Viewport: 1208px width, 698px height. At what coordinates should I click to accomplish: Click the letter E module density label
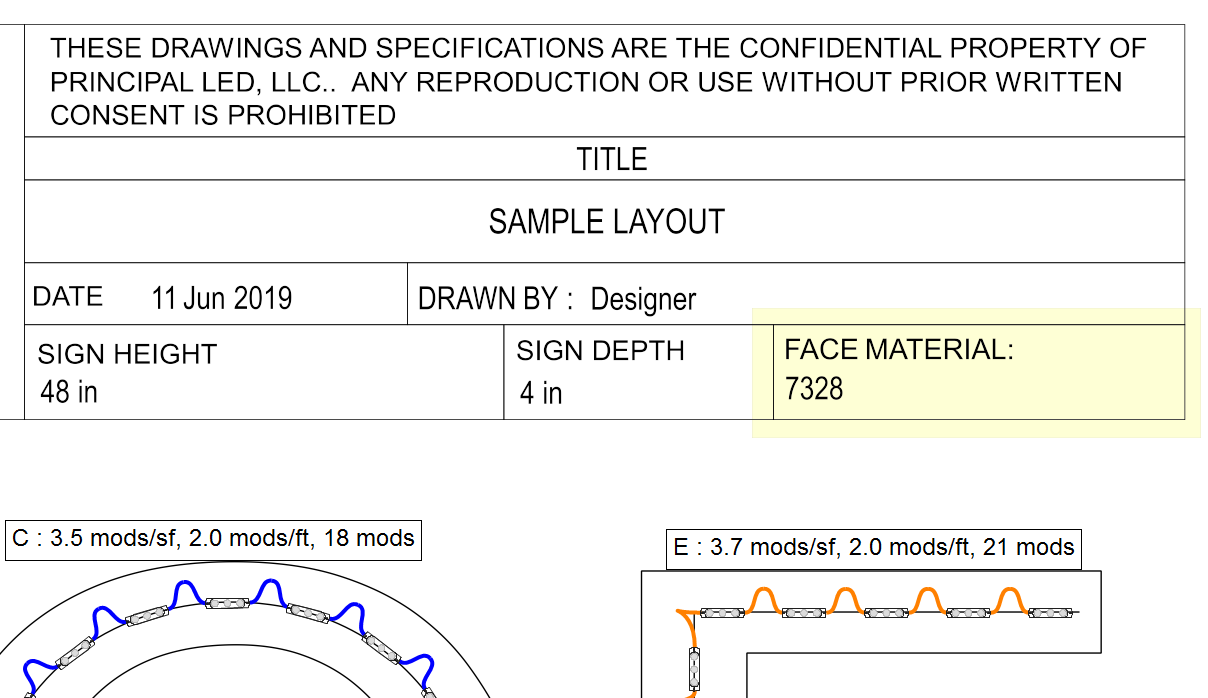click(873, 548)
